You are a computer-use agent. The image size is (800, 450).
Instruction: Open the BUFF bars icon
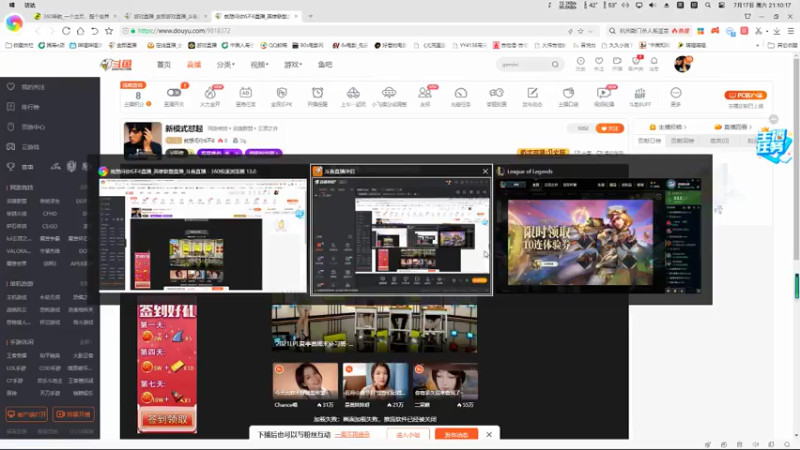640,95
